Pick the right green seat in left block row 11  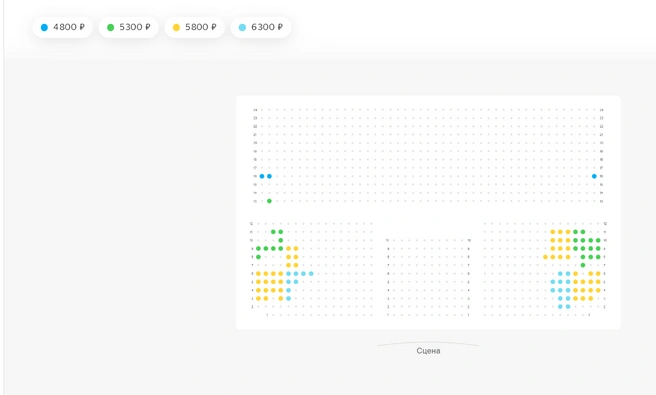pyautogui.click(x=281, y=232)
